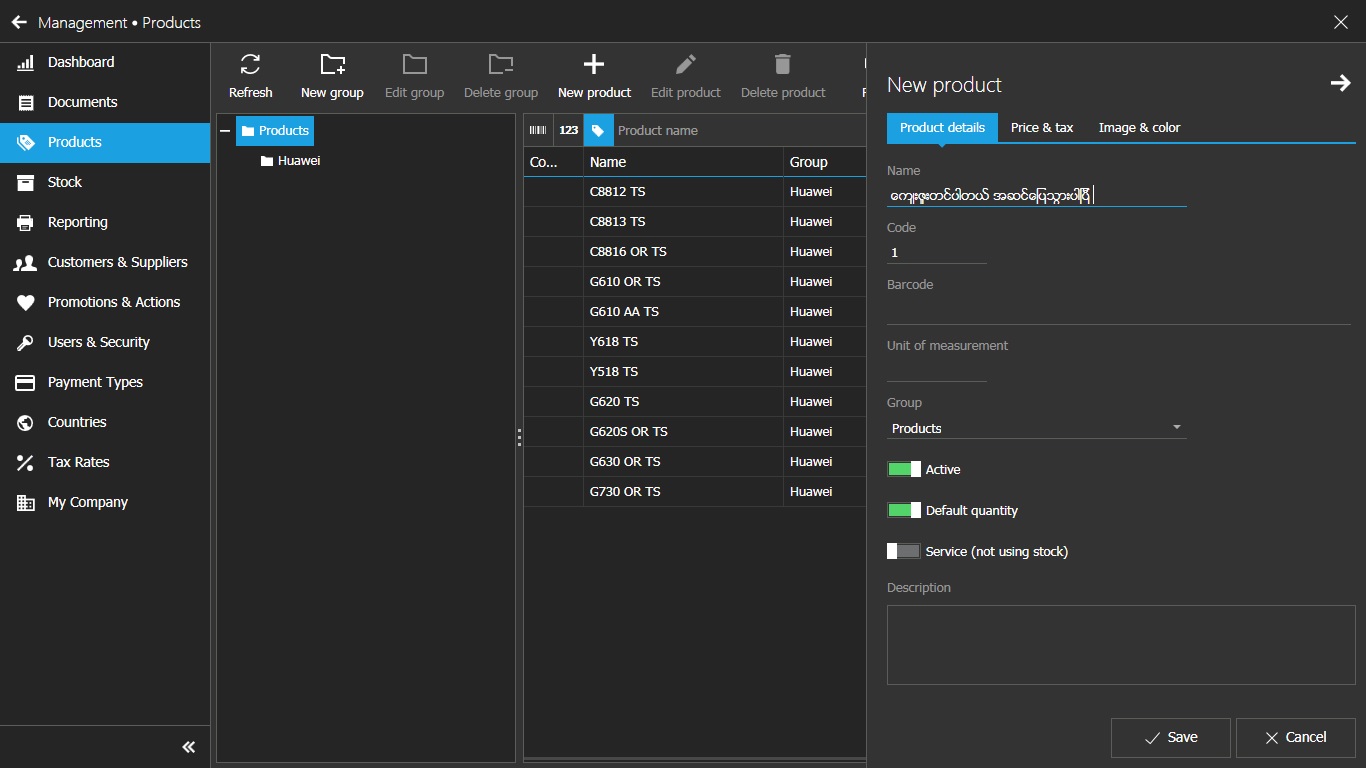Click the right arrow in New product panel
Image resolution: width=1366 pixels, height=768 pixels.
pyautogui.click(x=1340, y=84)
